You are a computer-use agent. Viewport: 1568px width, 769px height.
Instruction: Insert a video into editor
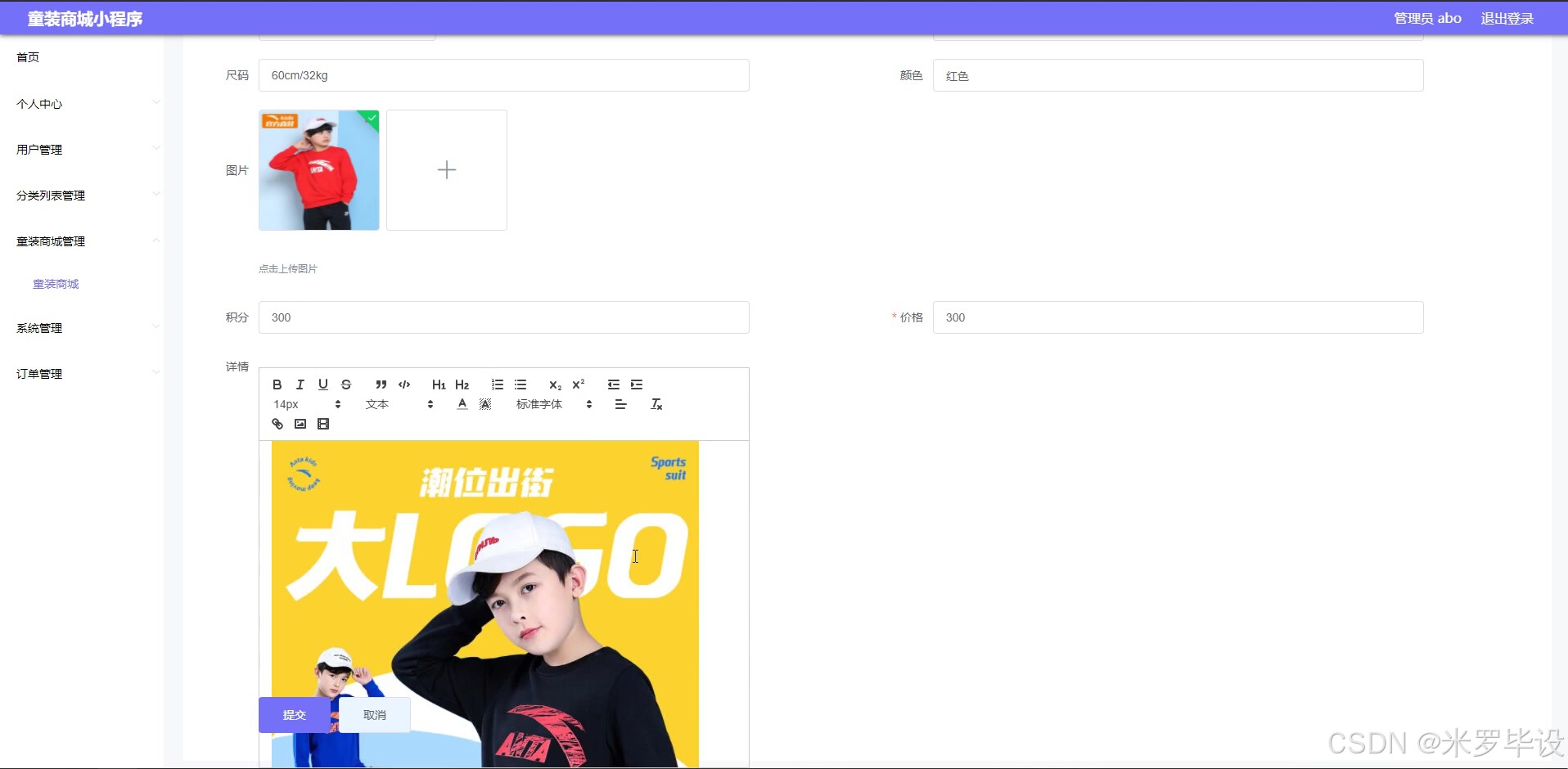click(323, 424)
